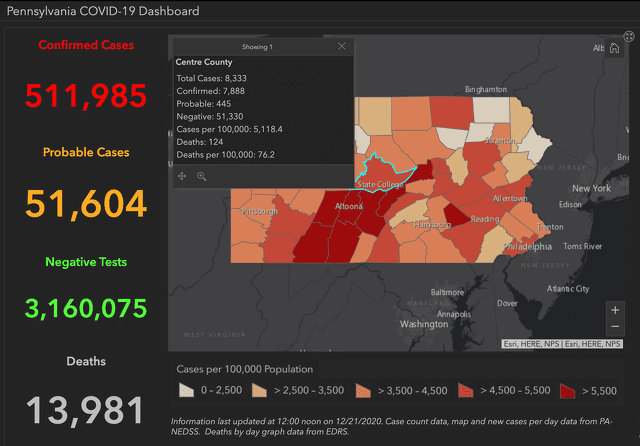Expand the map to fullscreen
Viewport: 640px width, 446px height.
[629, 36]
